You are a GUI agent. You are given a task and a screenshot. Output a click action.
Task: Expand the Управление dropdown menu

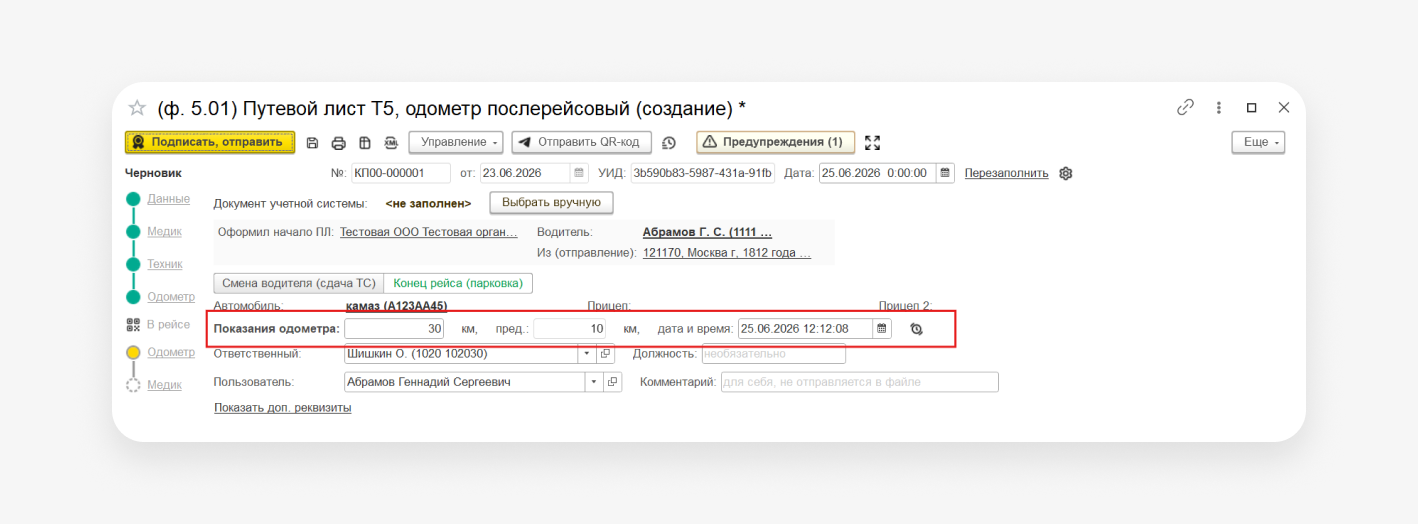coord(455,143)
